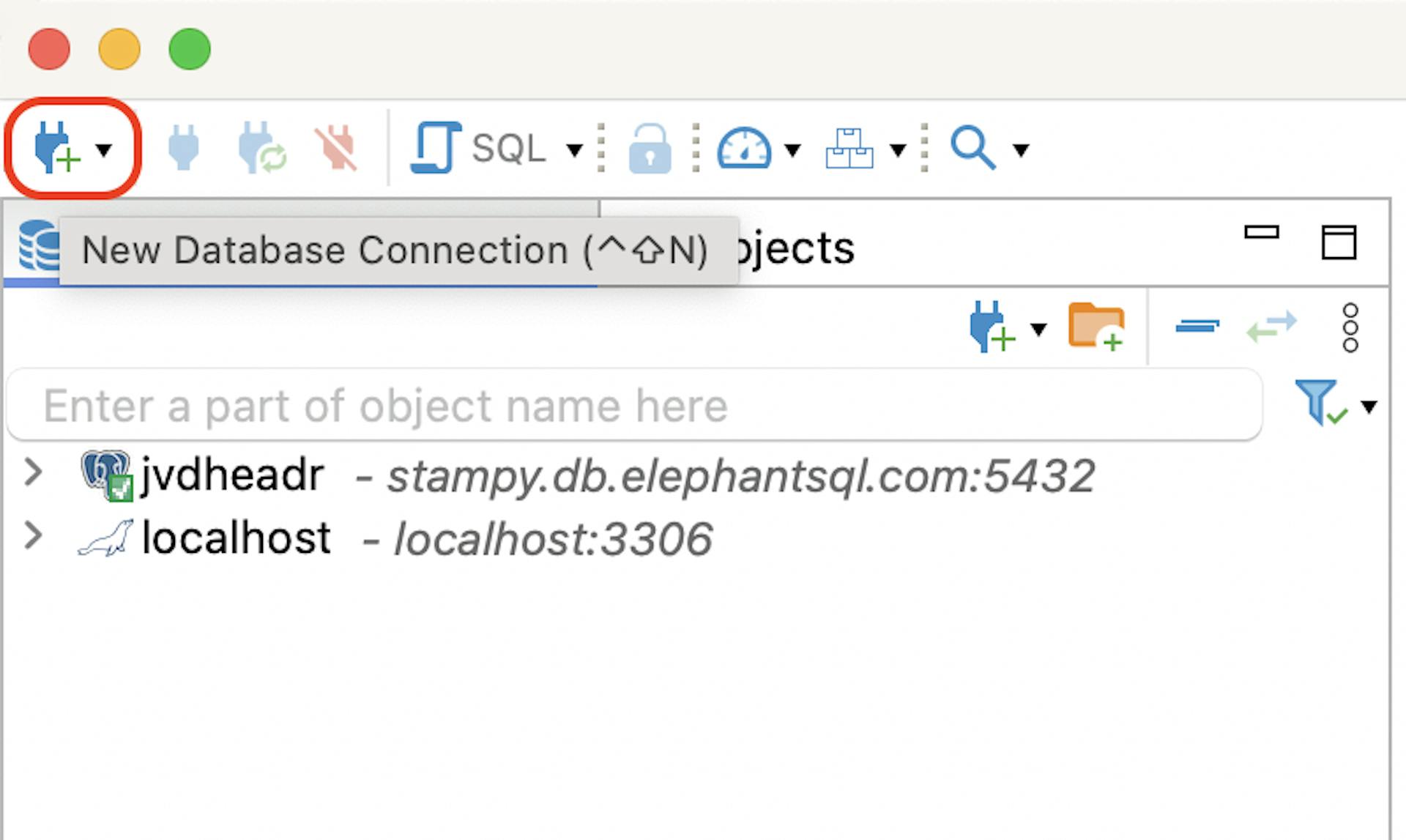Click the transaction lock icon
The width and height of the screenshot is (1406, 840).
coord(650,149)
